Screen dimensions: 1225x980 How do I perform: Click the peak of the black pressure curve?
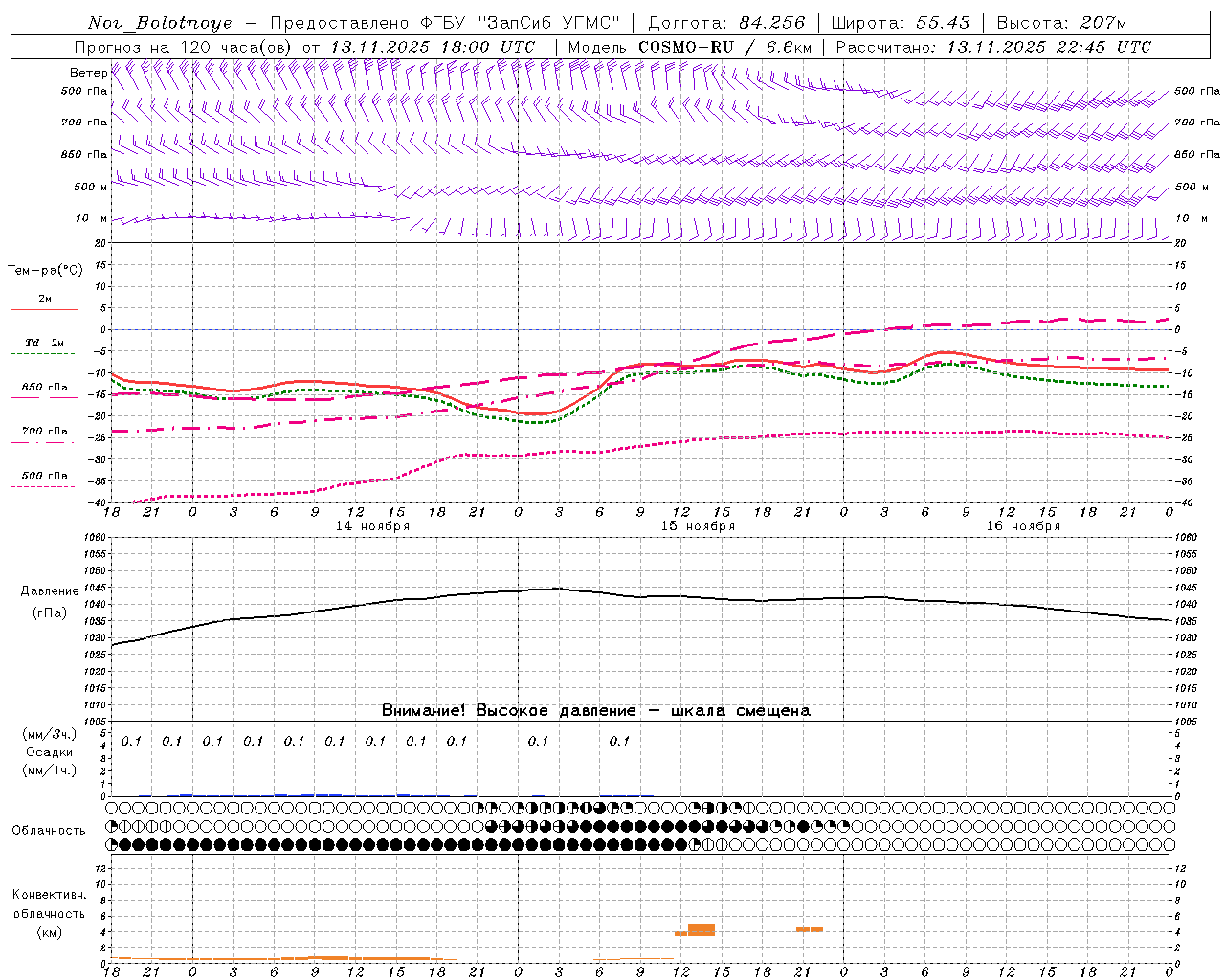(x=558, y=589)
